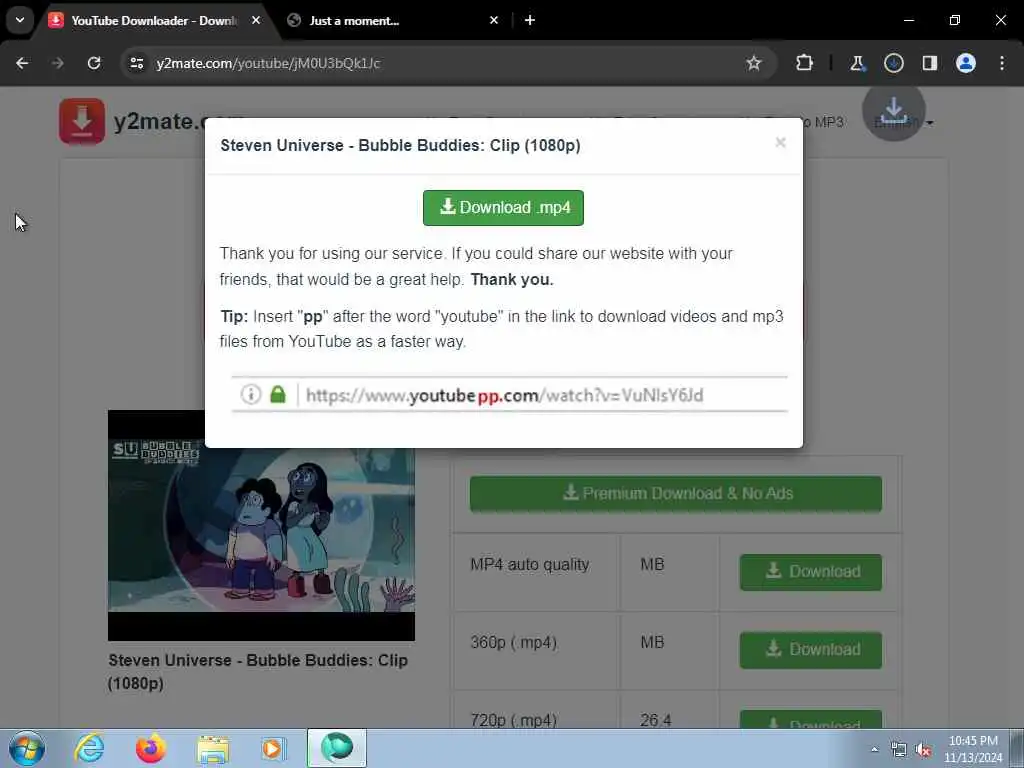Open the language dropdown in page header
Viewport: 1024px width, 768px height.
point(905,122)
